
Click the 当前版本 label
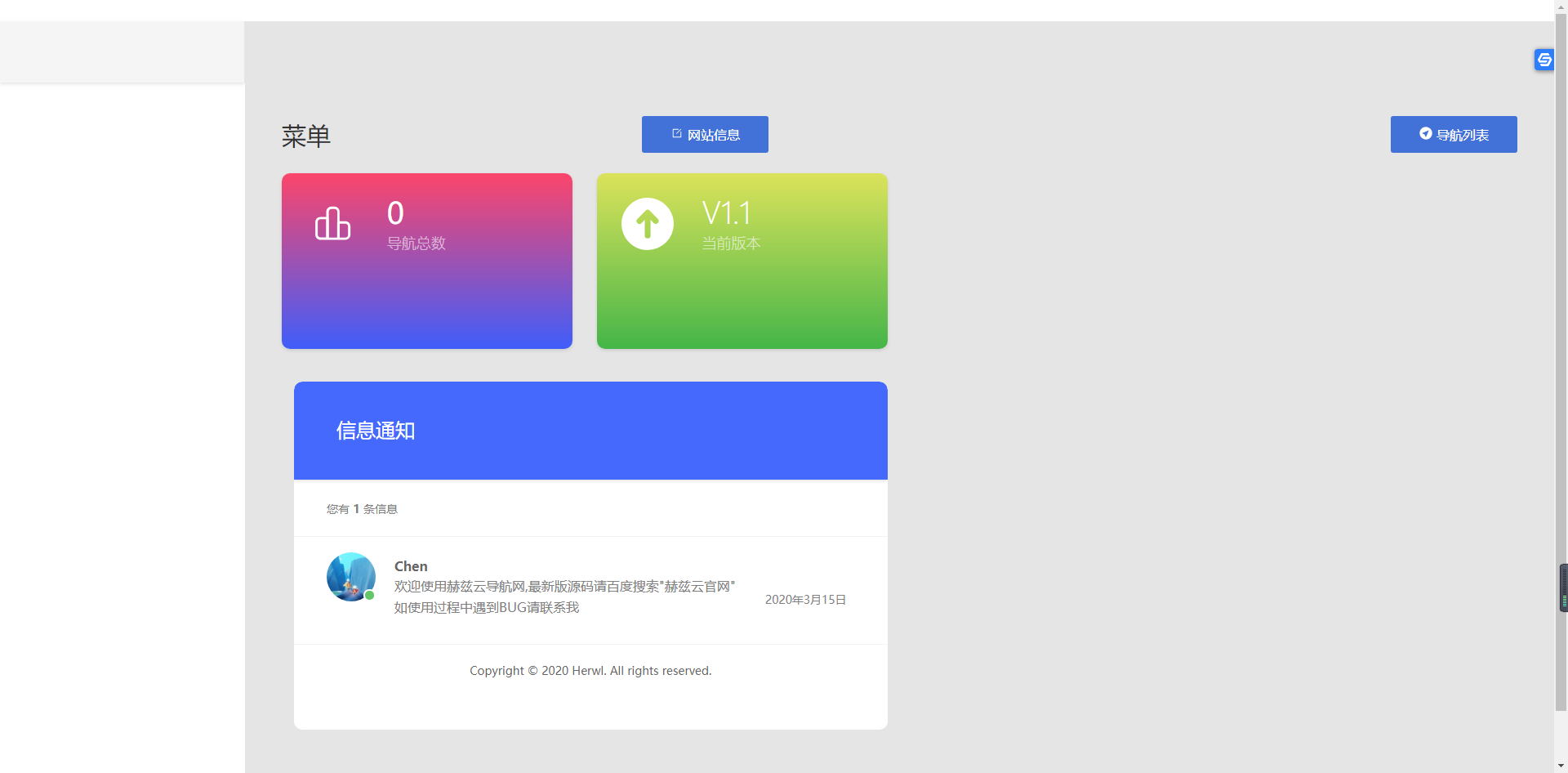731,244
